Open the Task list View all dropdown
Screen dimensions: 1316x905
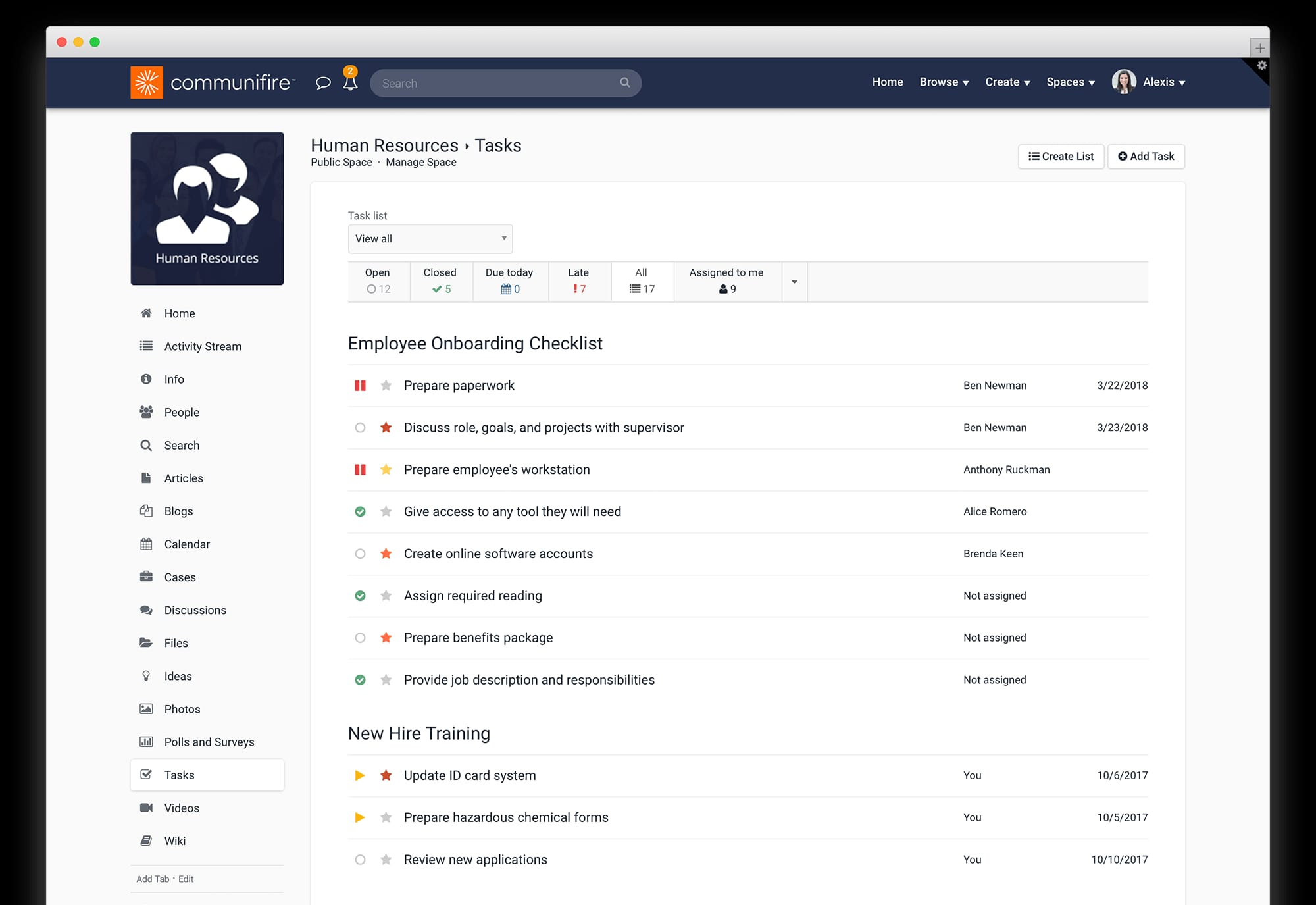pos(430,239)
